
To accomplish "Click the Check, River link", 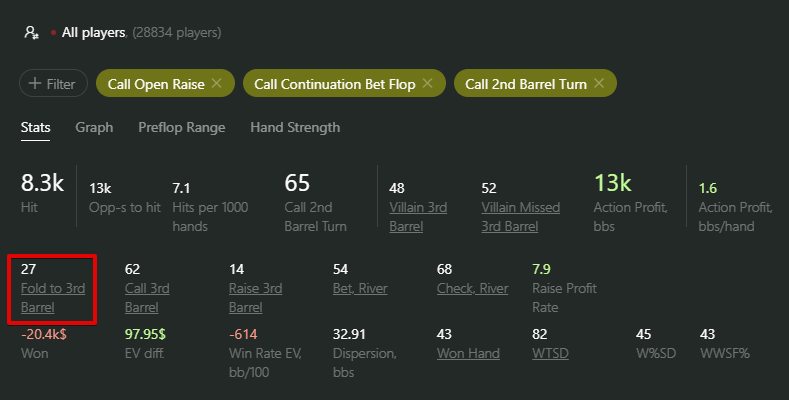I will [x=472, y=288].
